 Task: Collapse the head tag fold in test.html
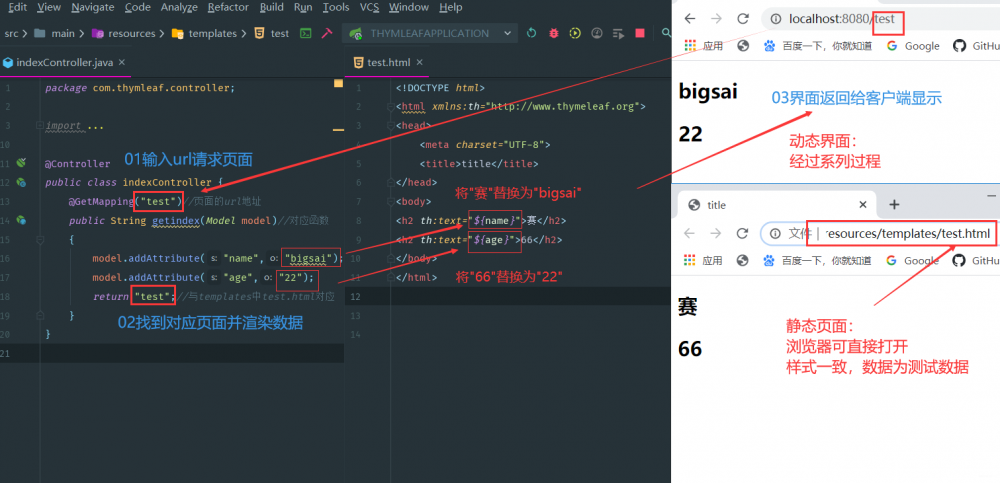pyautogui.click(x=390, y=126)
